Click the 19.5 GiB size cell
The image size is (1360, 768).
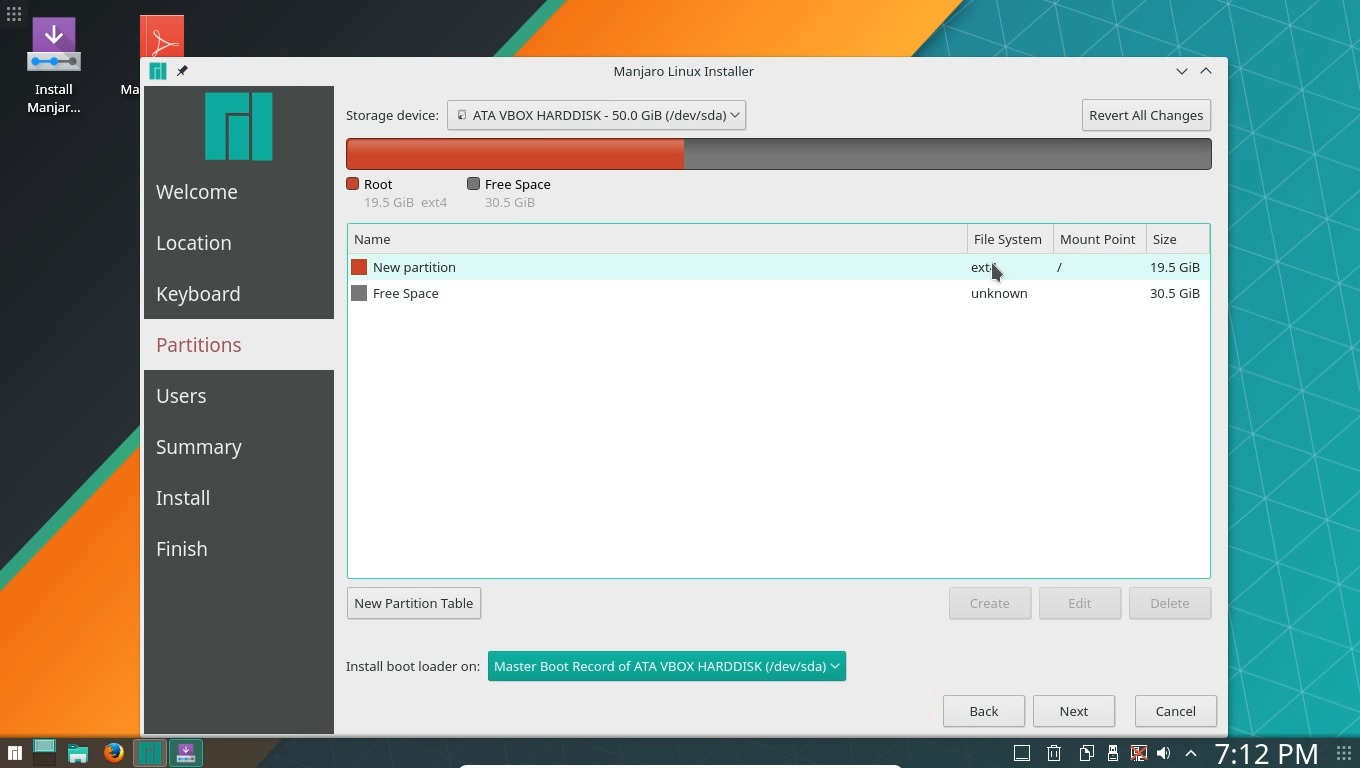pyautogui.click(x=1175, y=267)
